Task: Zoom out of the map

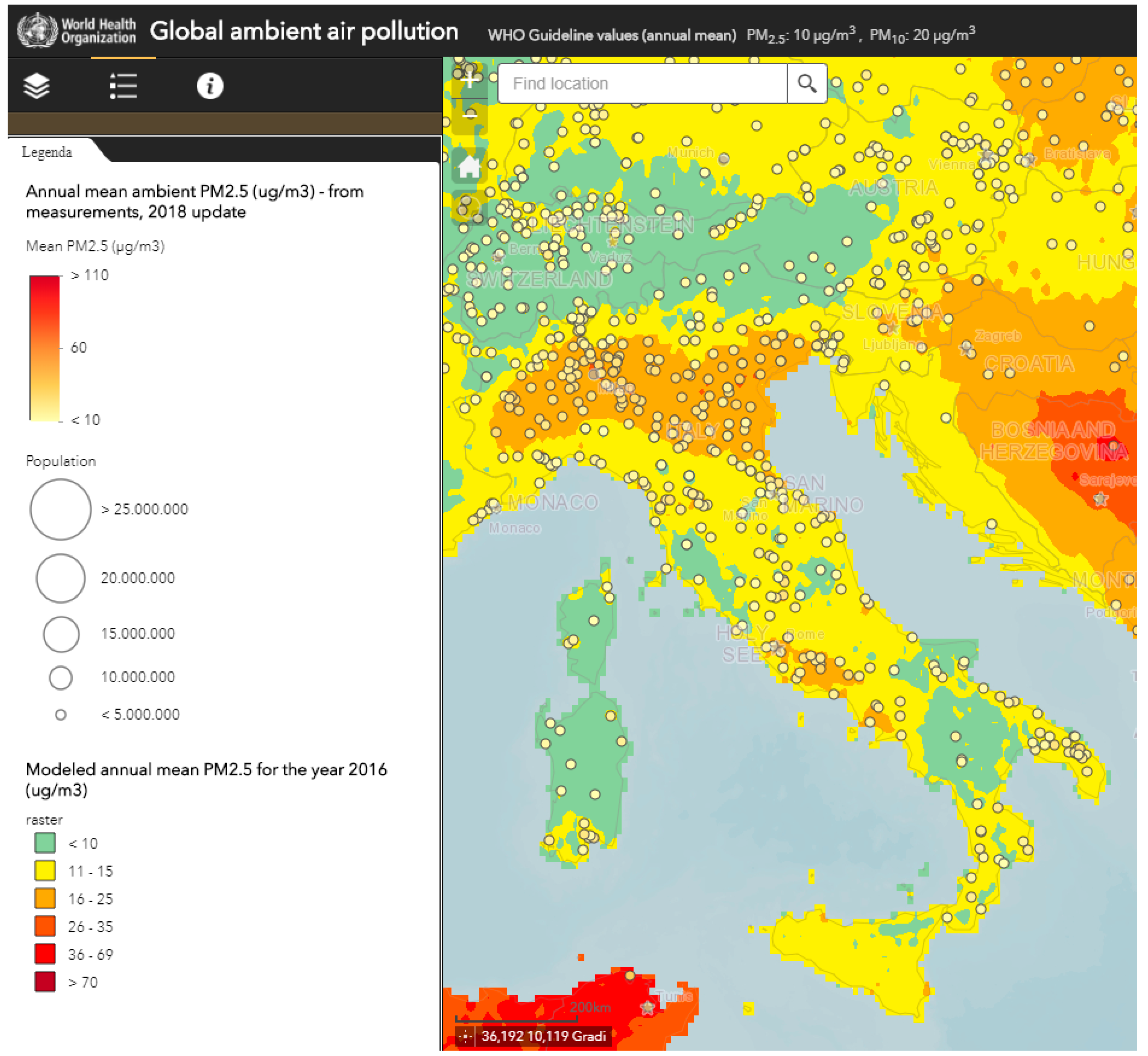Action: pyautogui.click(x=470, y=116)
